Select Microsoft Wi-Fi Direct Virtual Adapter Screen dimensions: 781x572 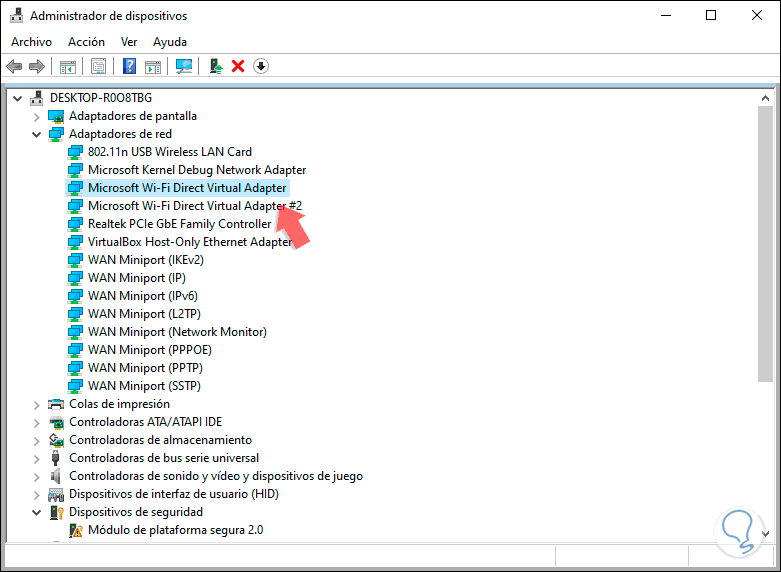187,188
